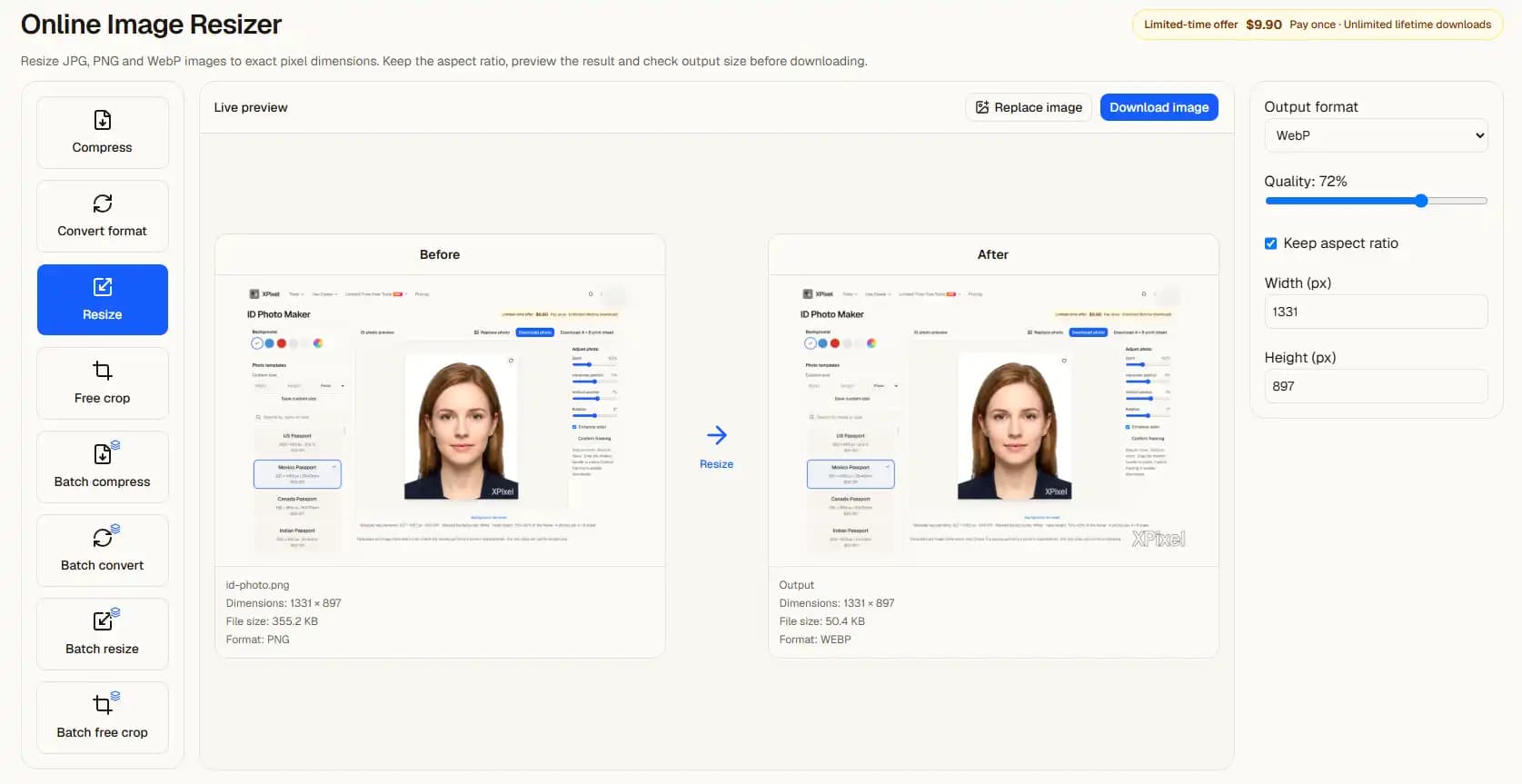
Task: Open the Batch compress icon
Action: pos(105,452)
